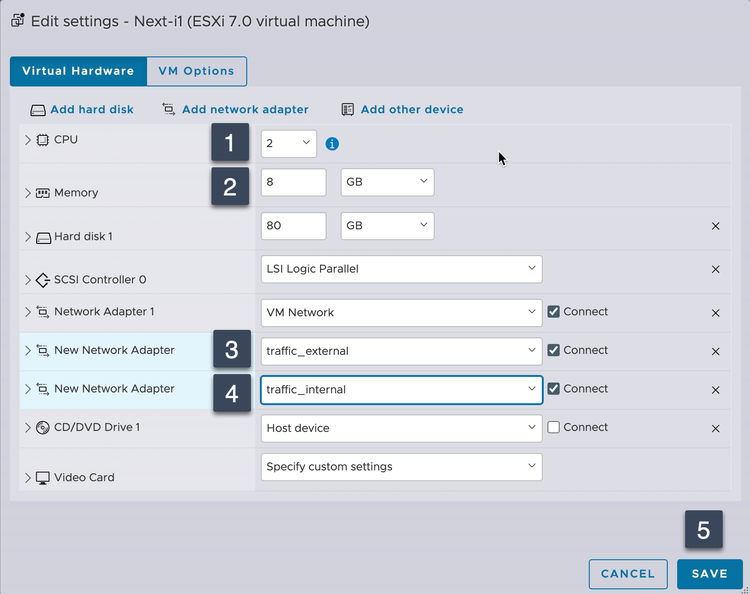This screenshot has height=594, width=750.
Task: Open the traffic_internal network dropdown
Action: 401,389
